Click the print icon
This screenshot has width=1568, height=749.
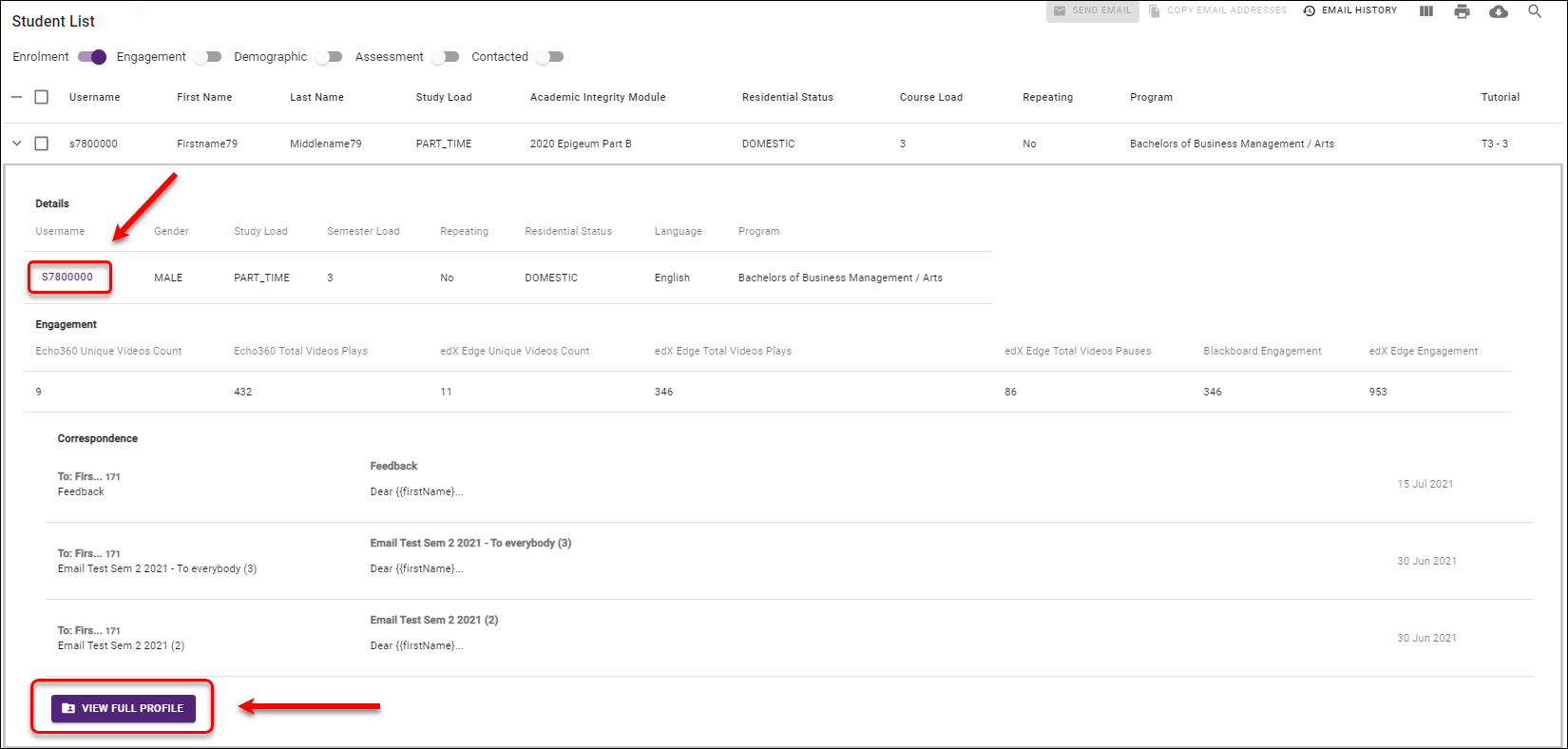click(x=1462, y=11)
